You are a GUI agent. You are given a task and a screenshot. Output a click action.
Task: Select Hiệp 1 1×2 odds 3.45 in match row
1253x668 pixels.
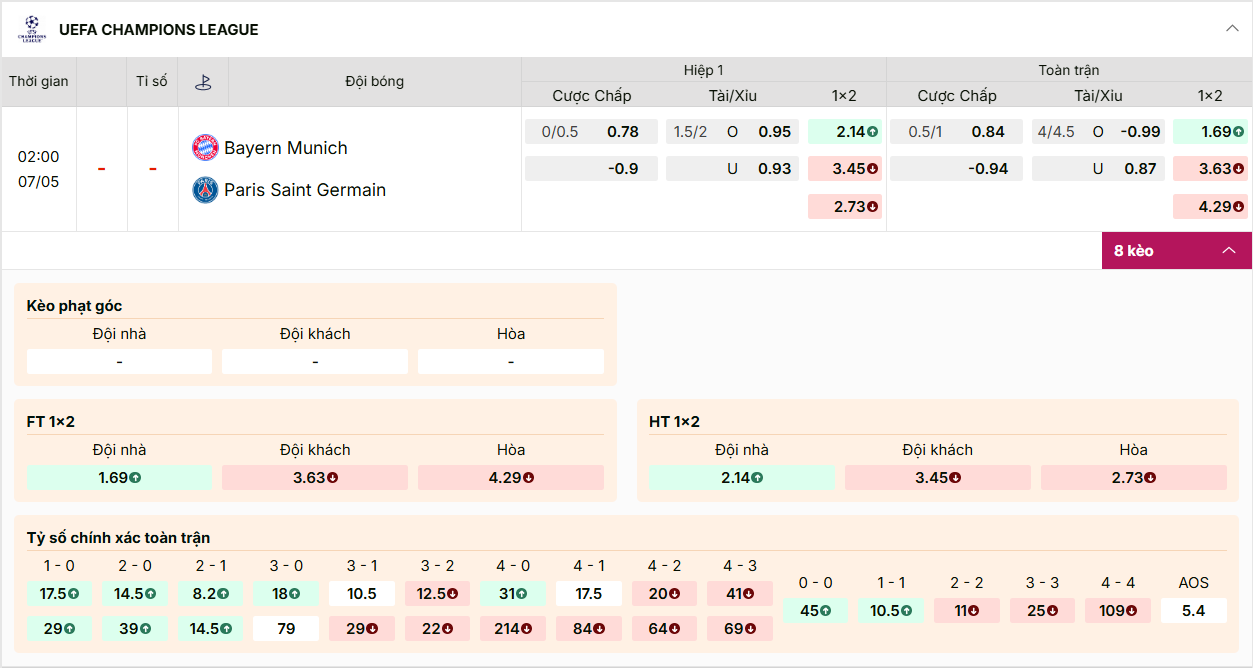(845, 169)
